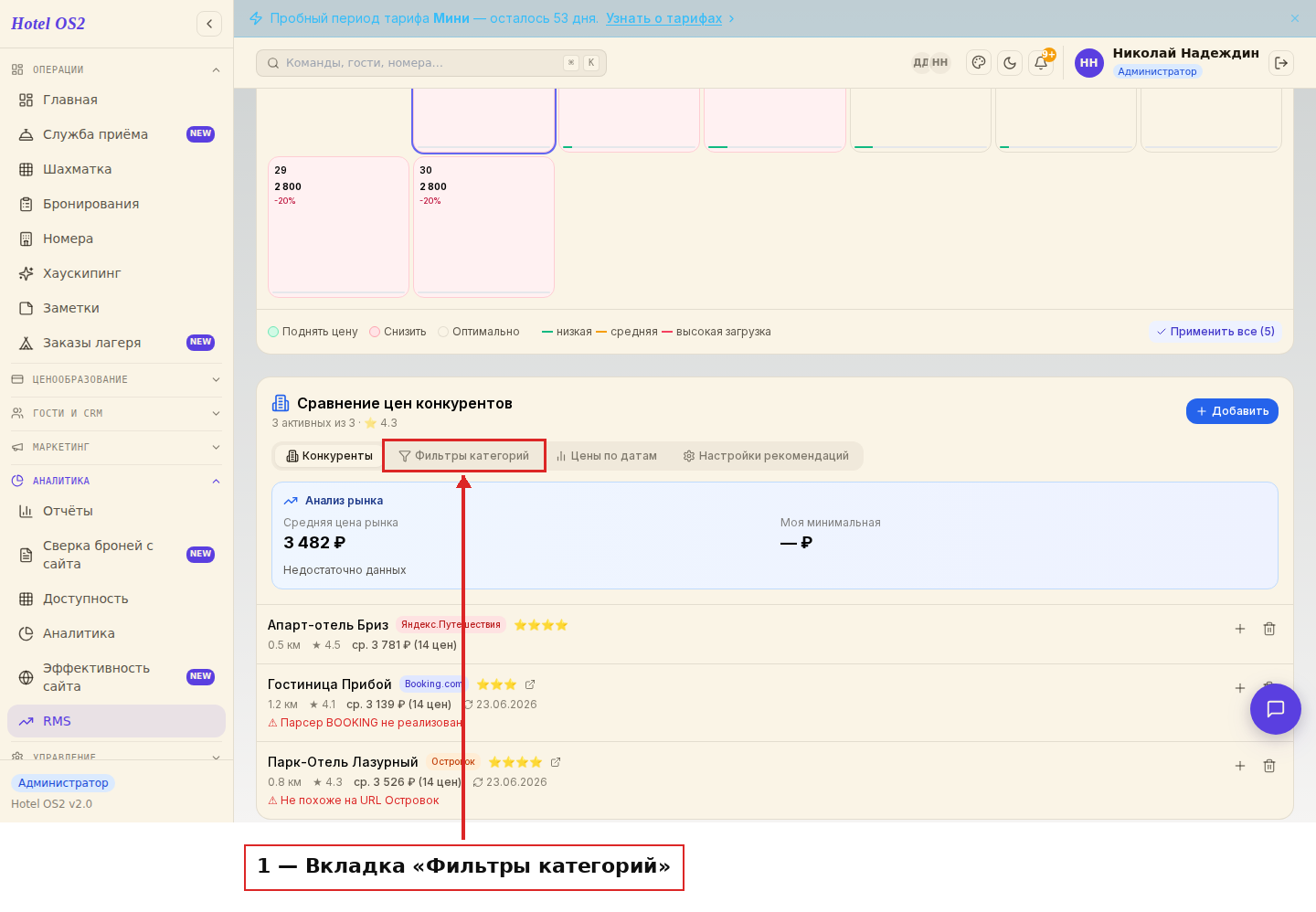Click the logout icon

click(x=1281, y=63)
